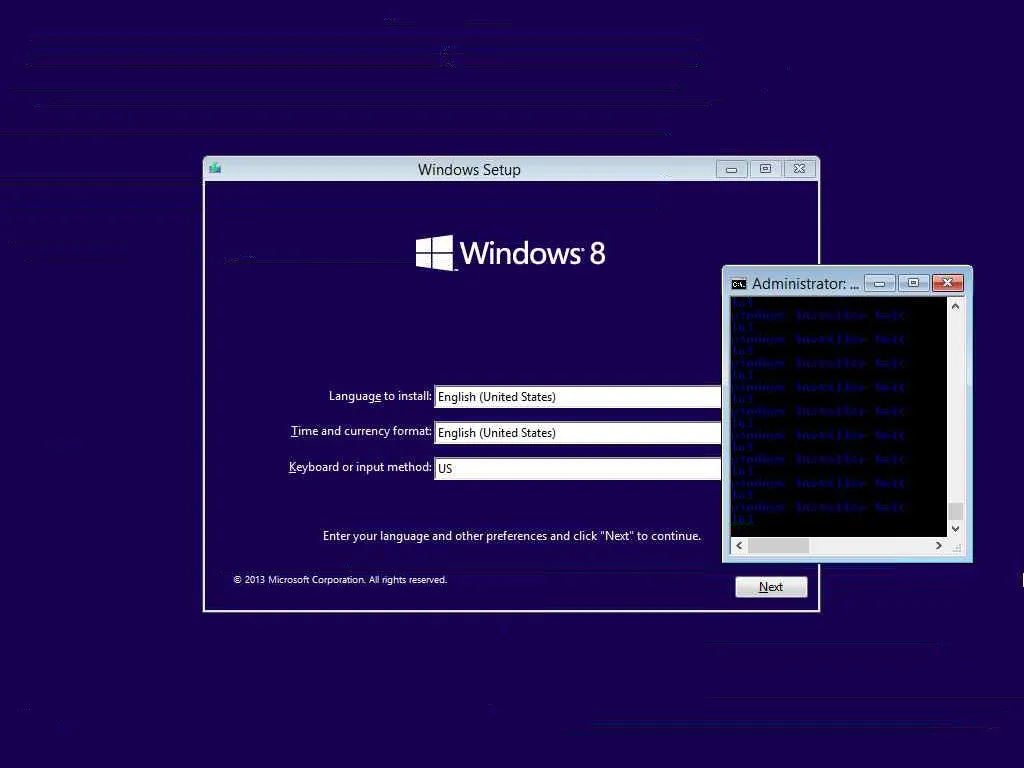Screen dimensions: 1024x768
Task: Click inside the black command prompt console
Action: 839,417
